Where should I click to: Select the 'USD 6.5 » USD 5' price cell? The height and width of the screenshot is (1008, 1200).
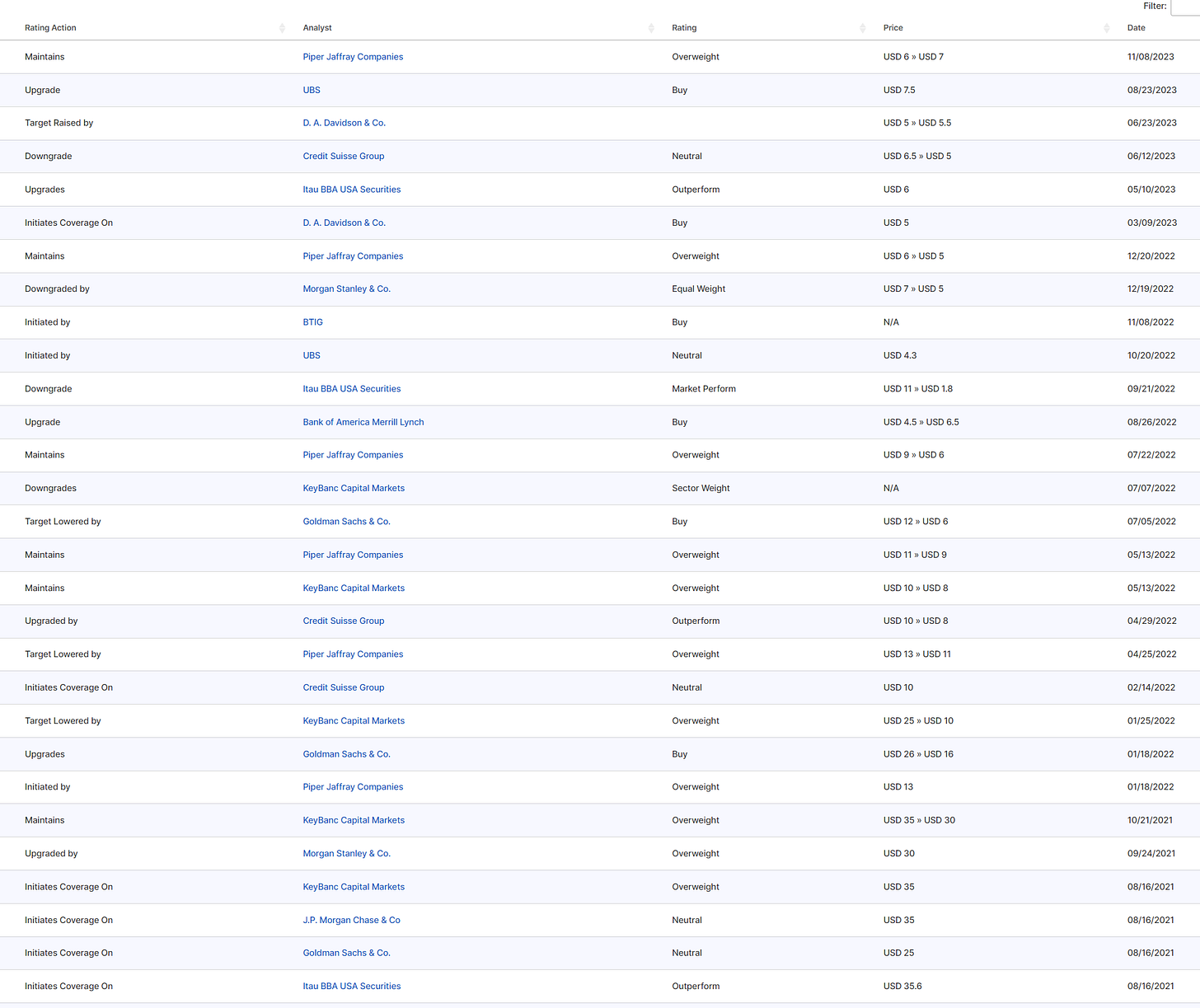tap(917, 156)
